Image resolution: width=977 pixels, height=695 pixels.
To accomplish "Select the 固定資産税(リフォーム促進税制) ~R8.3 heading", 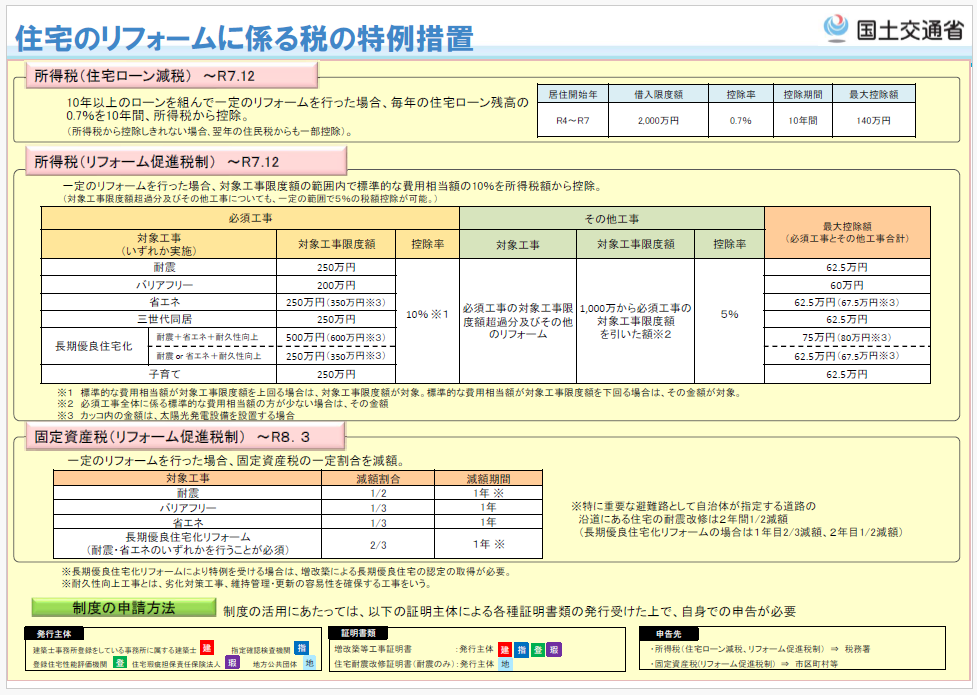I will point(185,436).
